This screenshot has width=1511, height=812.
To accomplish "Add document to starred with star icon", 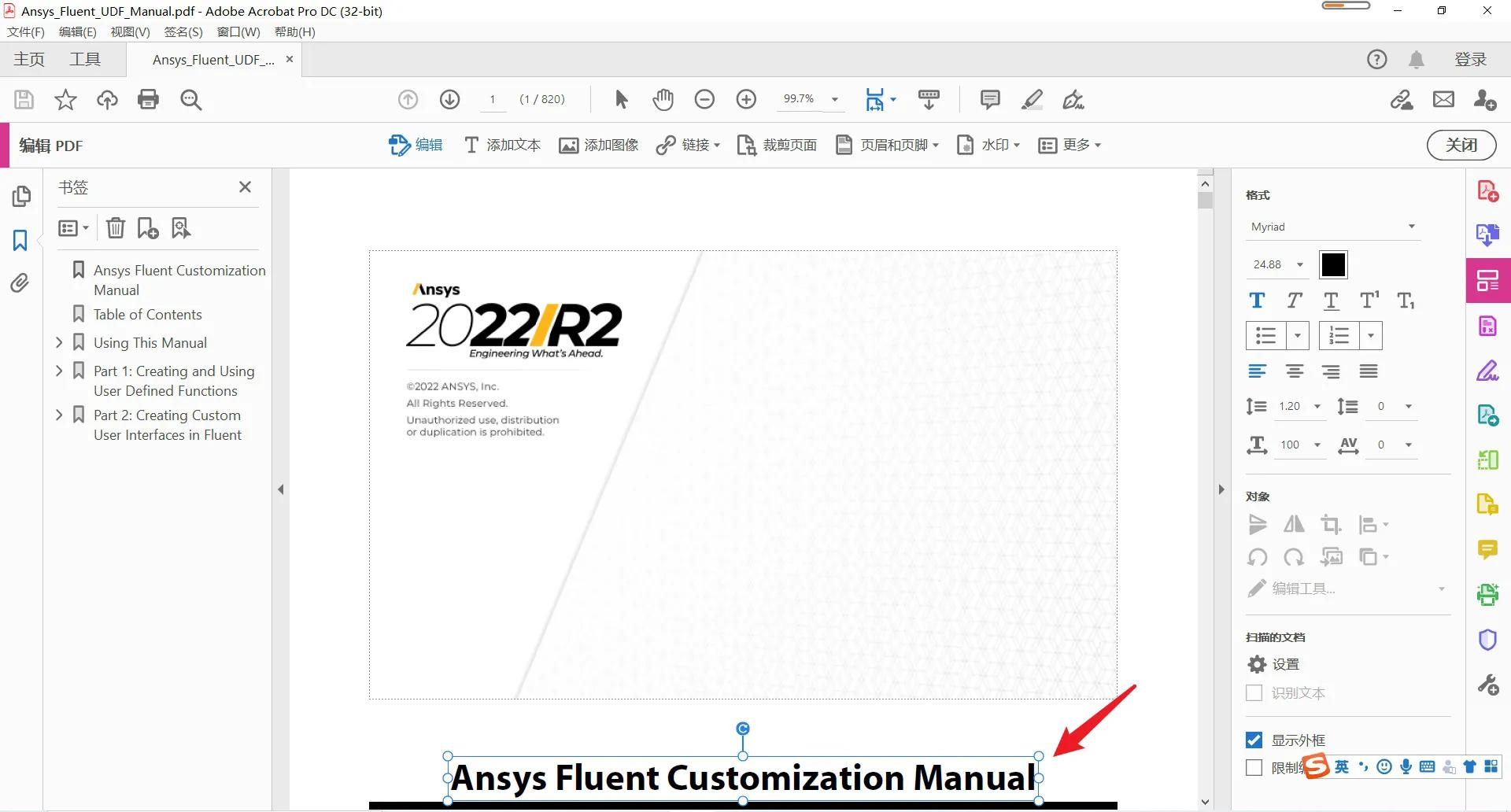I will [x=65, y=100].
